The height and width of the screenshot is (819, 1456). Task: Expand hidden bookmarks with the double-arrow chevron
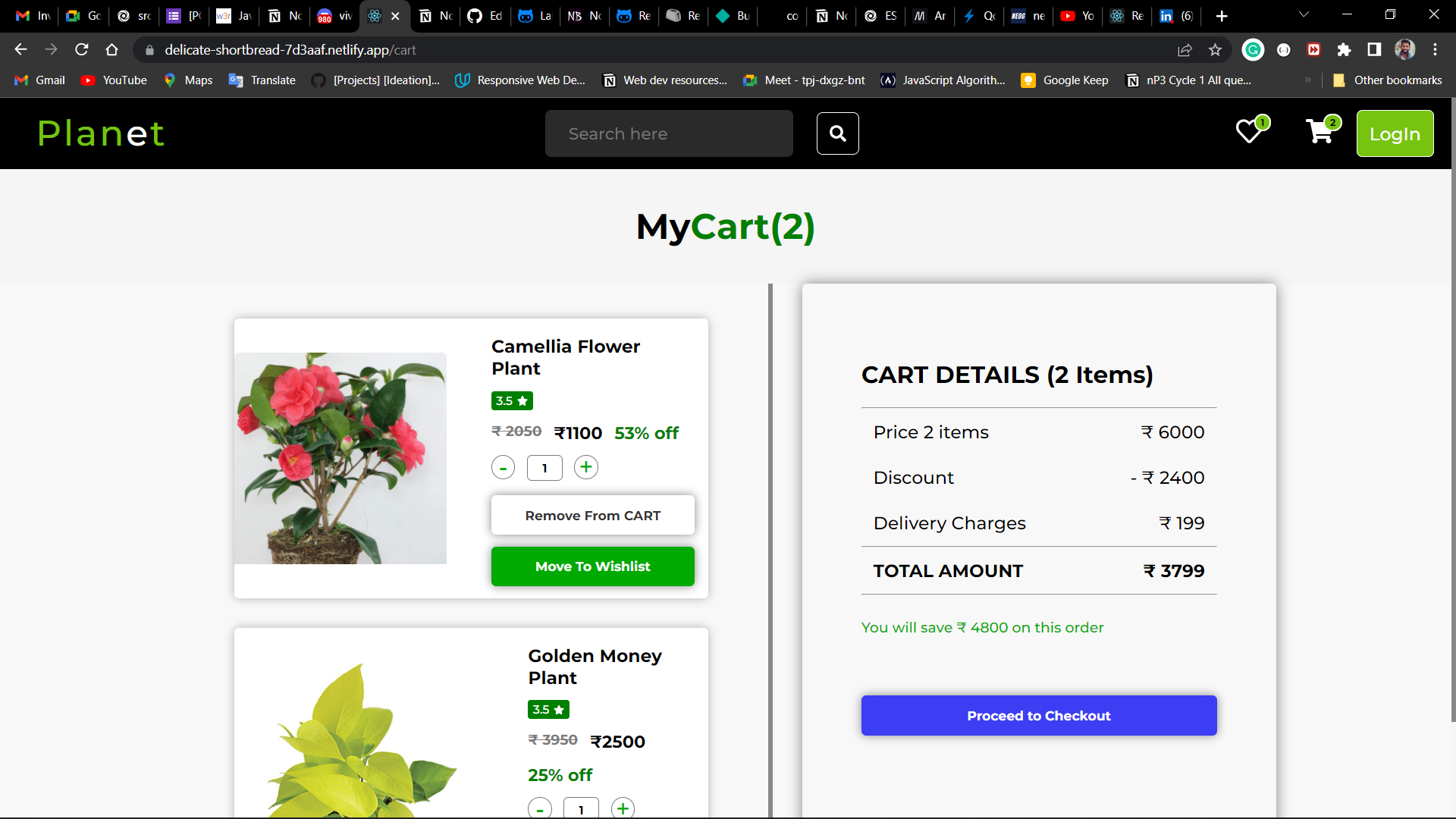coord(1308,80)
